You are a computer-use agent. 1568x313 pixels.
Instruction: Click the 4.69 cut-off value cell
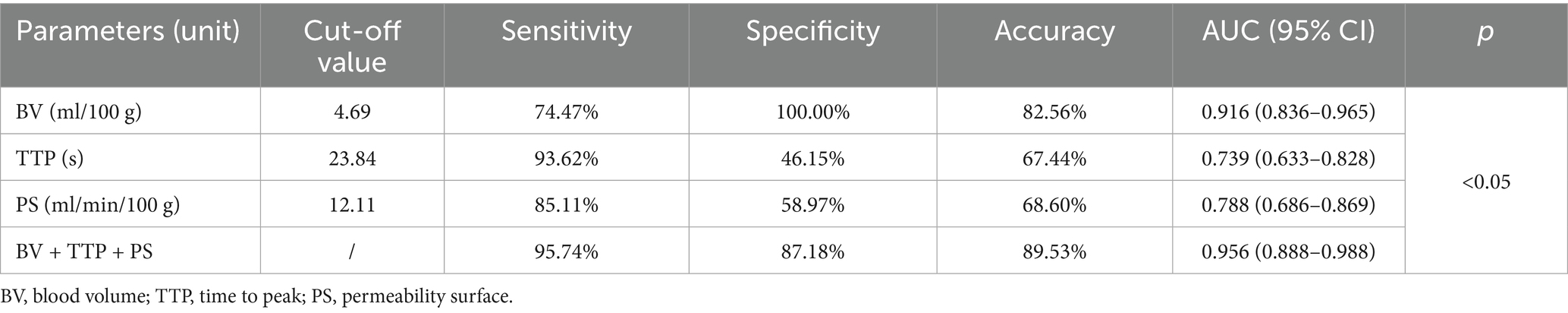point(352,112)
